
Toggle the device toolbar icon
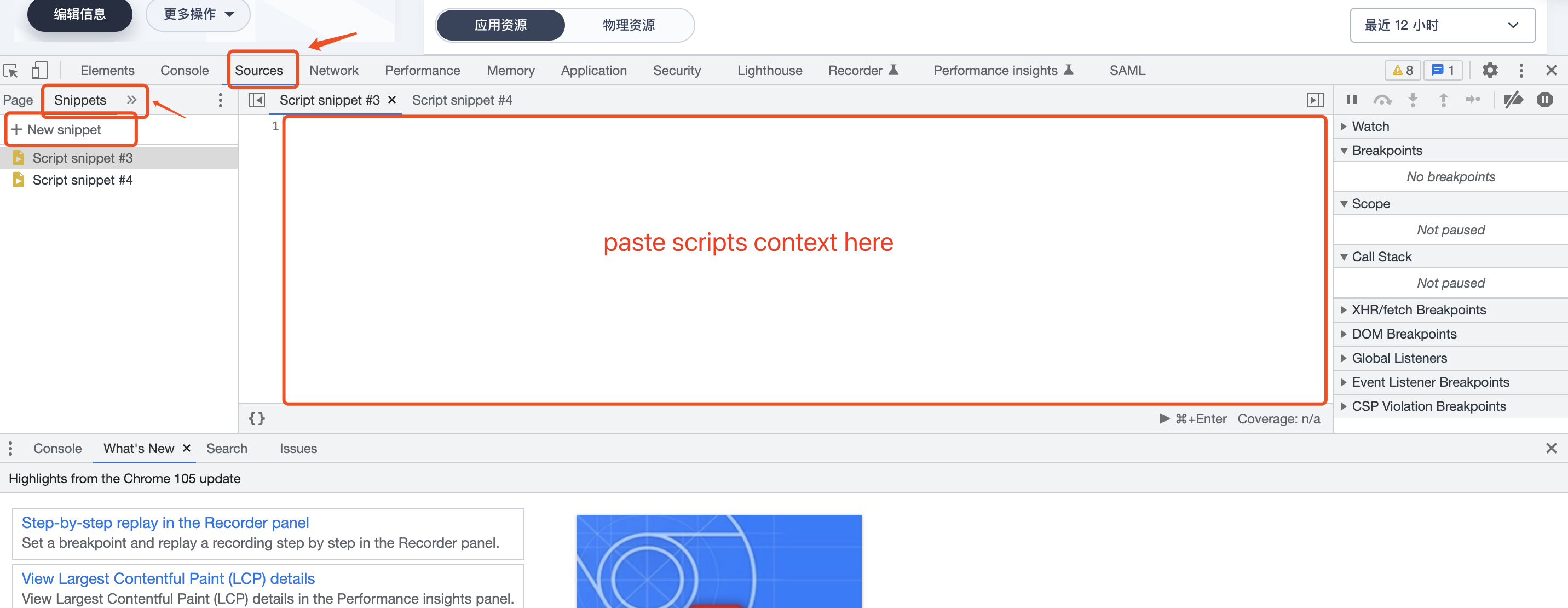tap(39, 71)
